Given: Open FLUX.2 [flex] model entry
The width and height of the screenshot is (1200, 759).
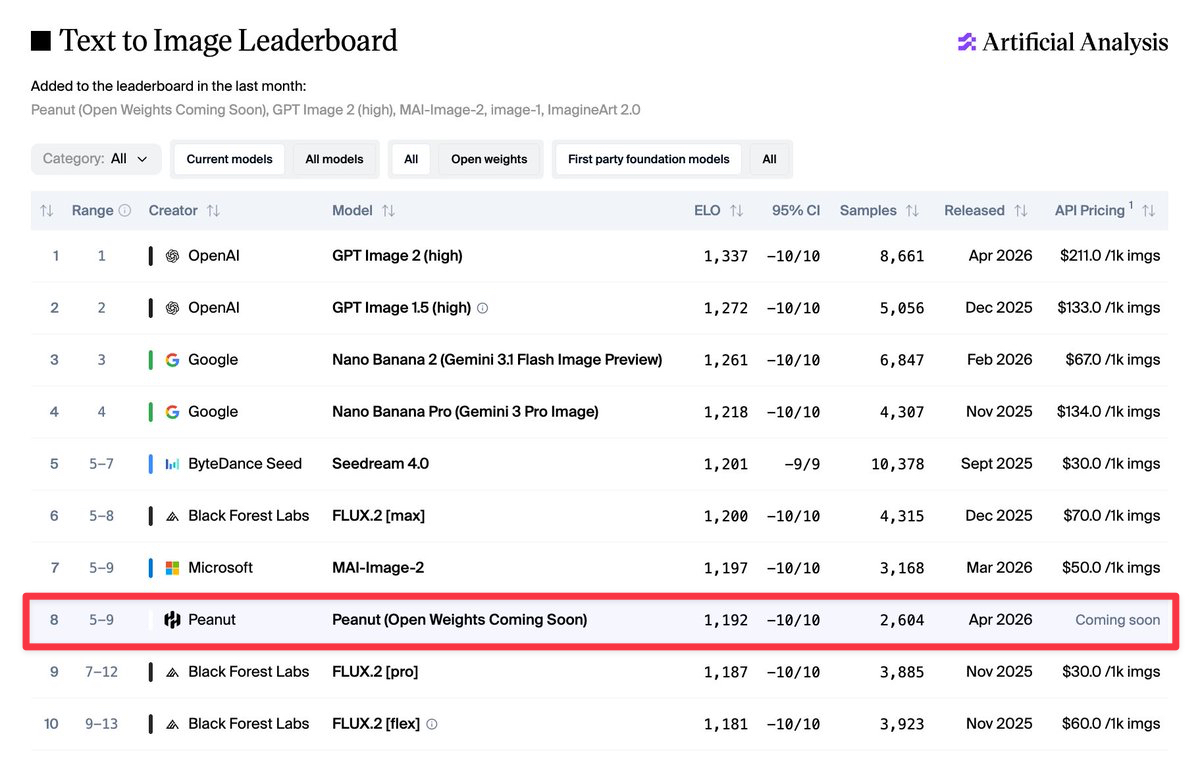Looking at the screenshot, I should point(376,724).
